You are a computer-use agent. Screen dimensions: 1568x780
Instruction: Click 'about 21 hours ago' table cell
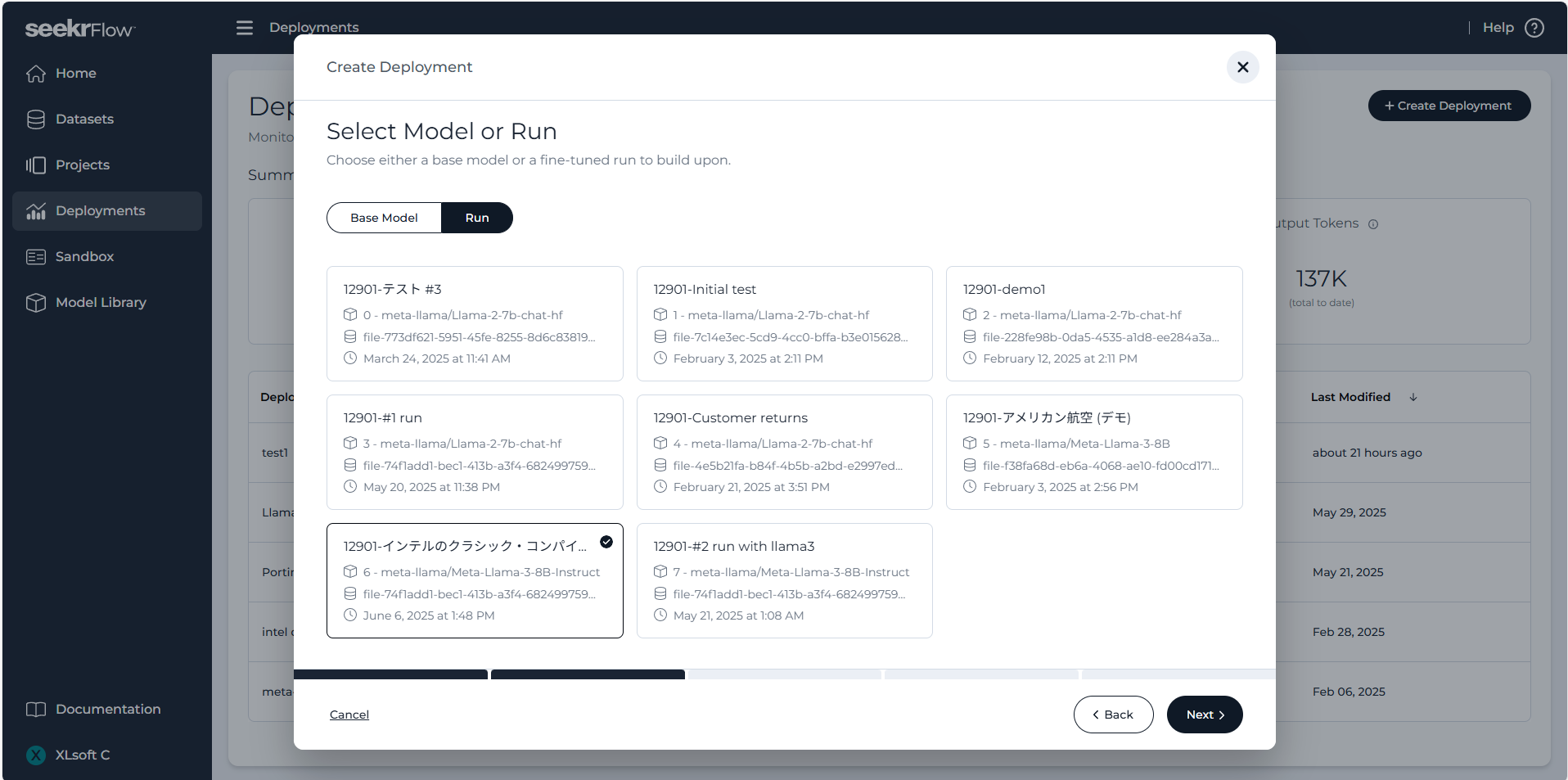point(1367,453)
